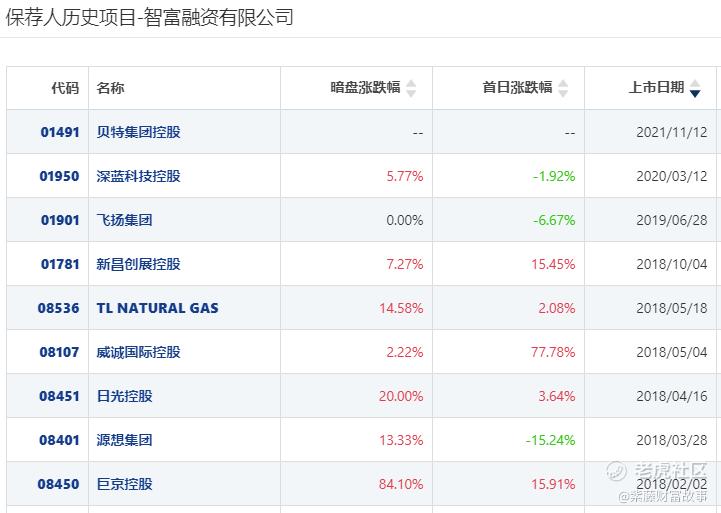Sort by 上市日期 arrow icon
Image resolution: width=721 pixels, height=513 pixels.
pos(695,88)
